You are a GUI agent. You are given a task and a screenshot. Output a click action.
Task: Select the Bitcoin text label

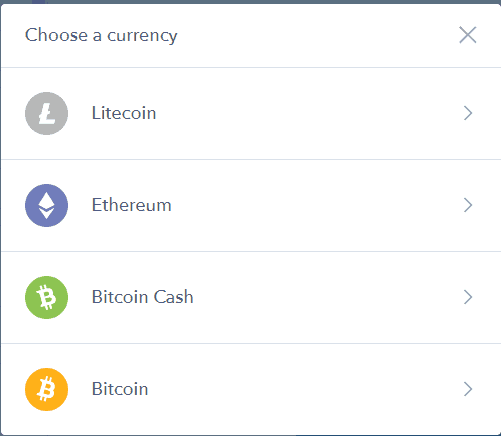[x=120, y=389]
